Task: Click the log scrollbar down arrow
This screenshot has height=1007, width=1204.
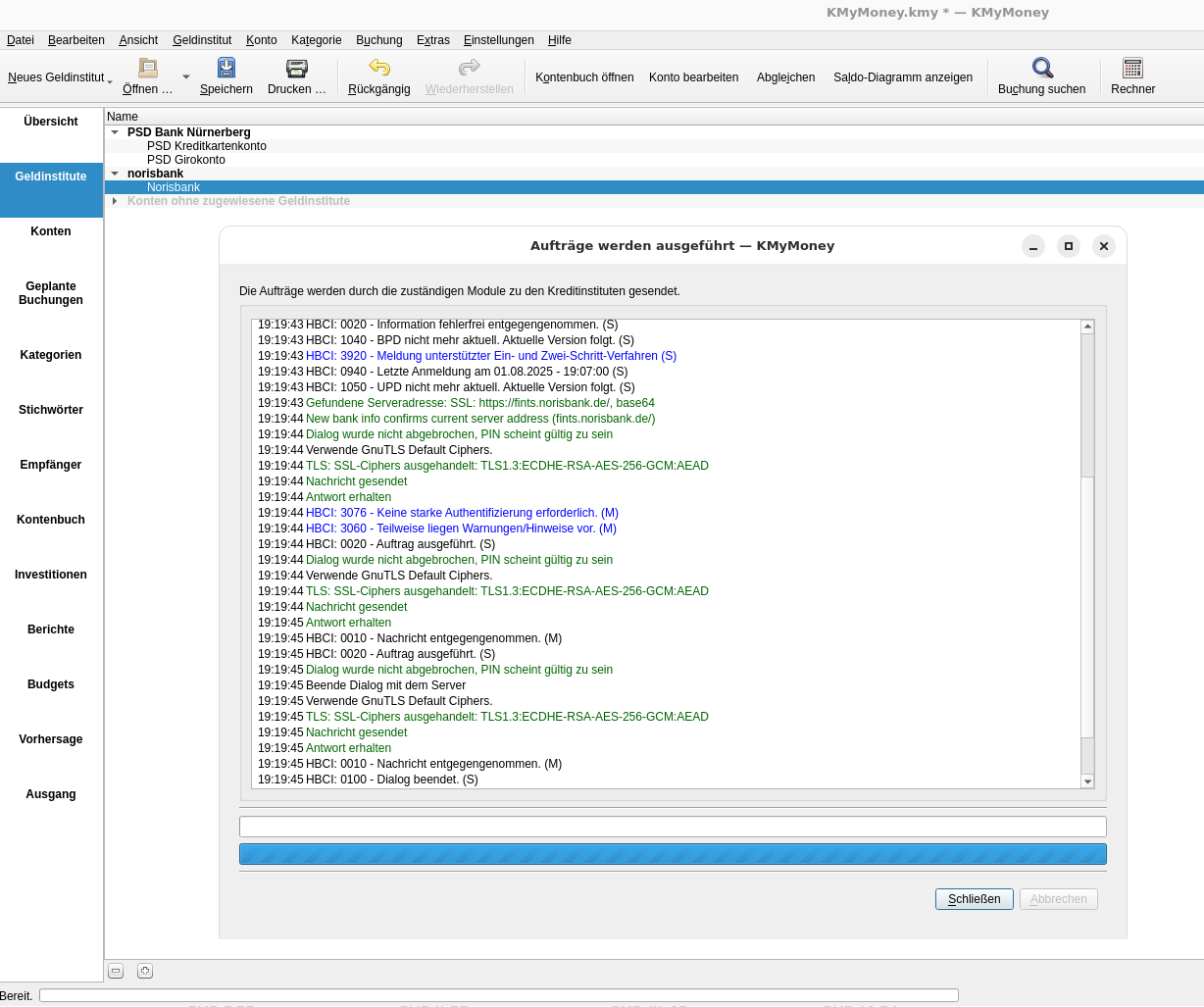Action: (1087, 781)
